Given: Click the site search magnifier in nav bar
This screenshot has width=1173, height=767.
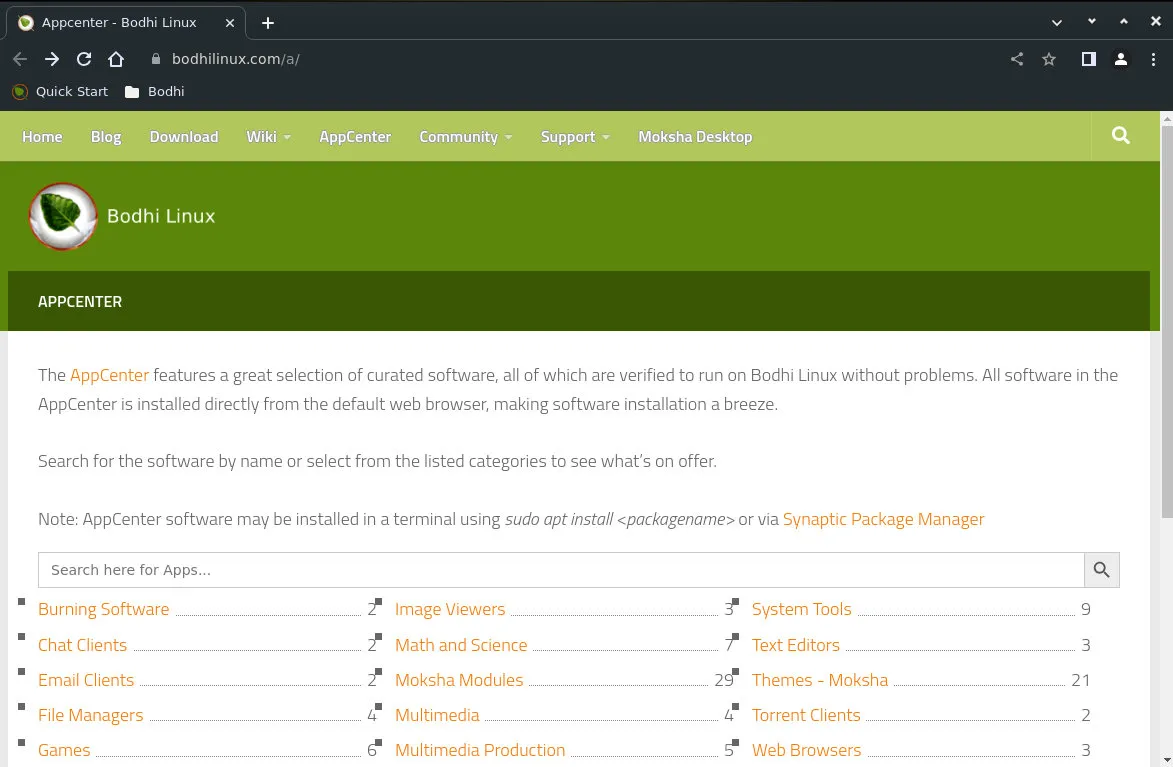Looking at the screenshot, I should [x=1121, y=135].
